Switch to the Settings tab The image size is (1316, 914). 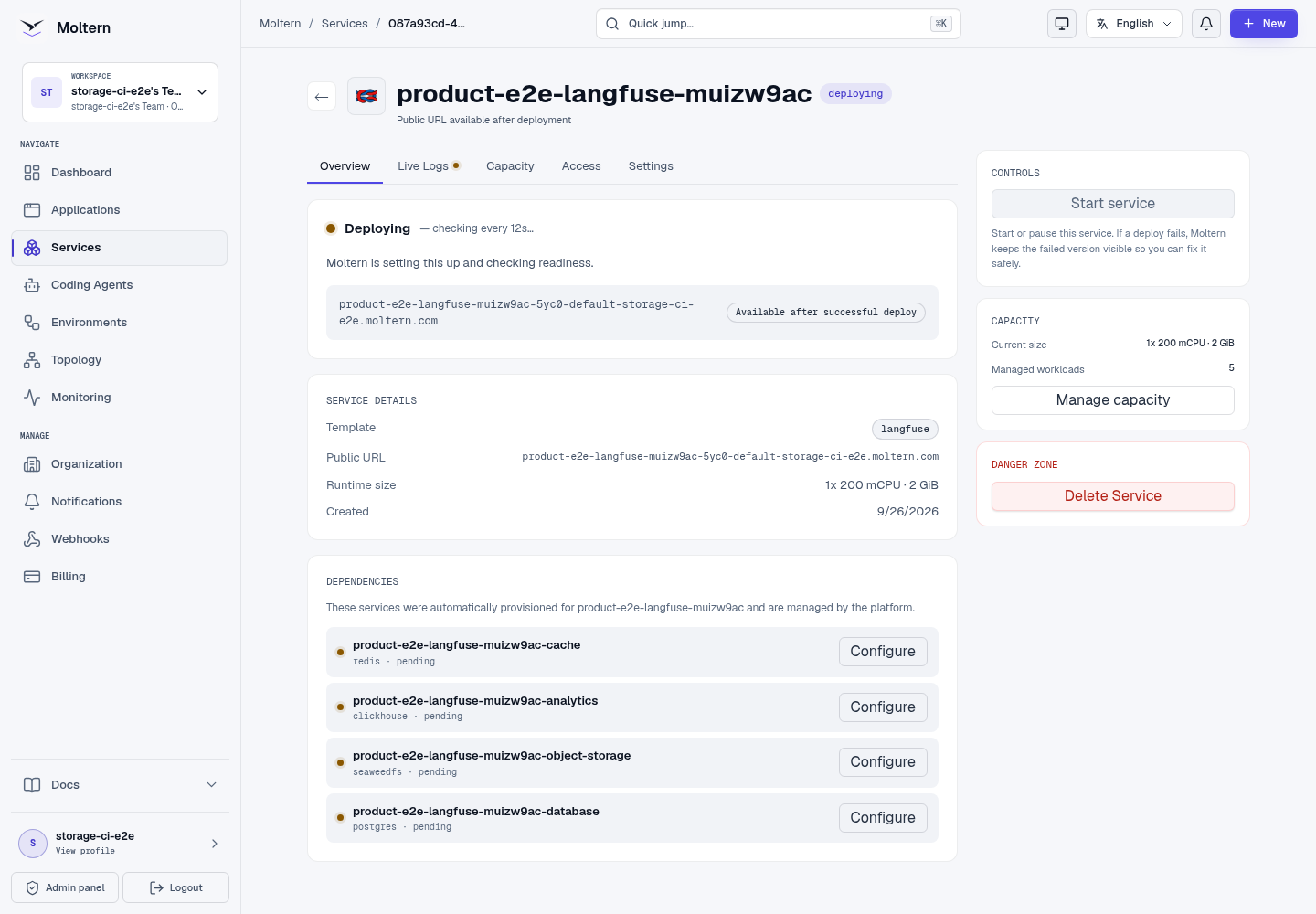(x=651, y=166)
